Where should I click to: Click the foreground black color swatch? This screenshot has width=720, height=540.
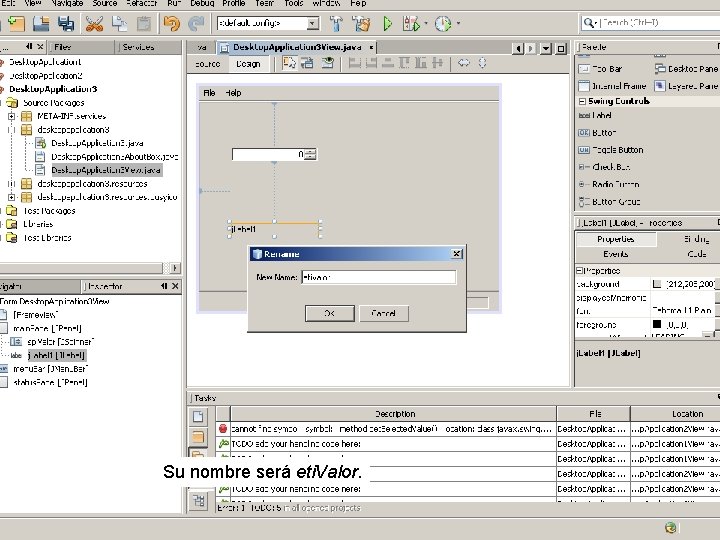tap(657, 325)
